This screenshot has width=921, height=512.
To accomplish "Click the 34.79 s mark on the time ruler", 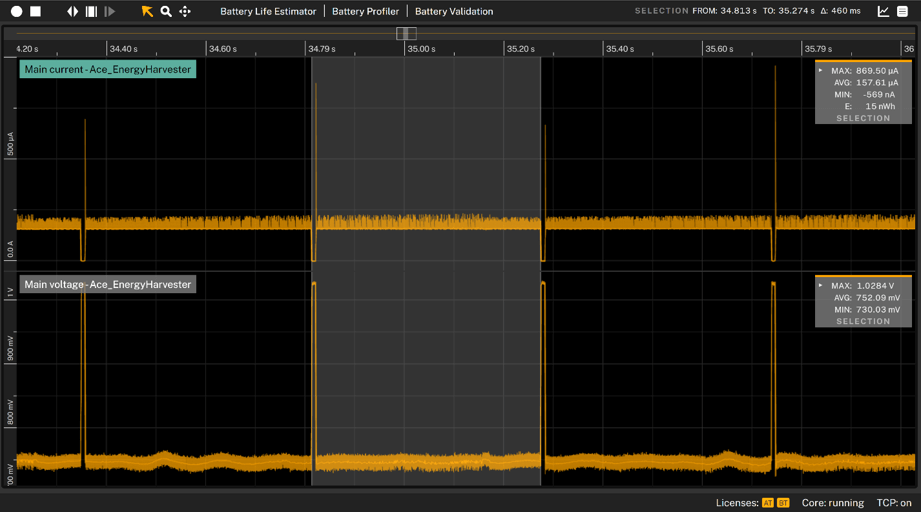I will pos(322,49).
